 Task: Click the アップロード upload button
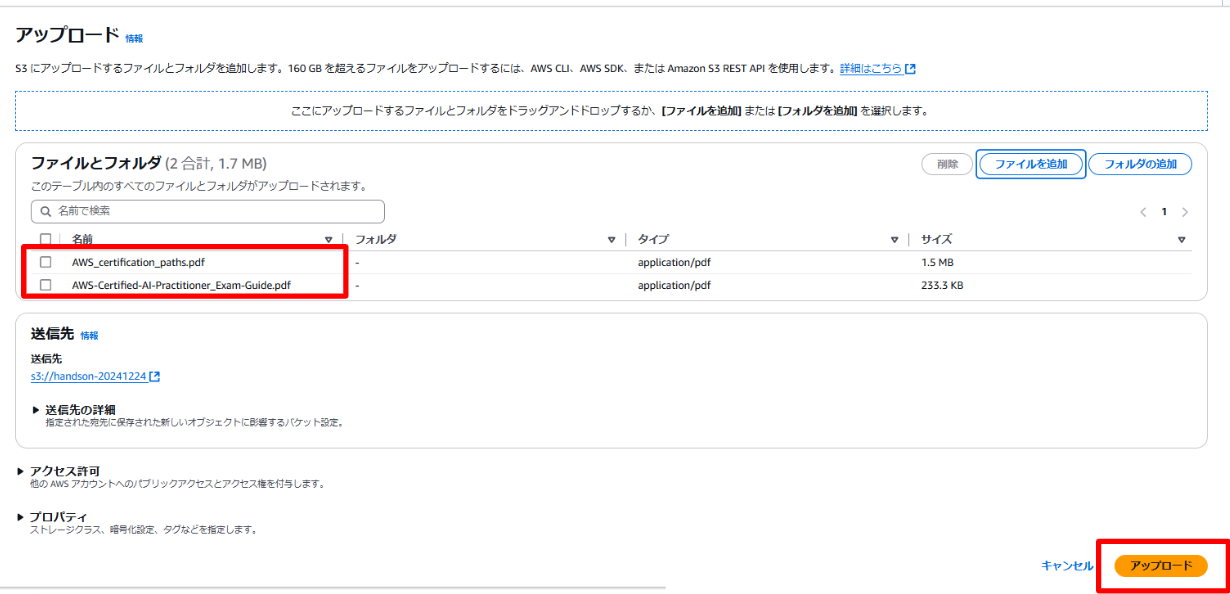point(1161,566)
